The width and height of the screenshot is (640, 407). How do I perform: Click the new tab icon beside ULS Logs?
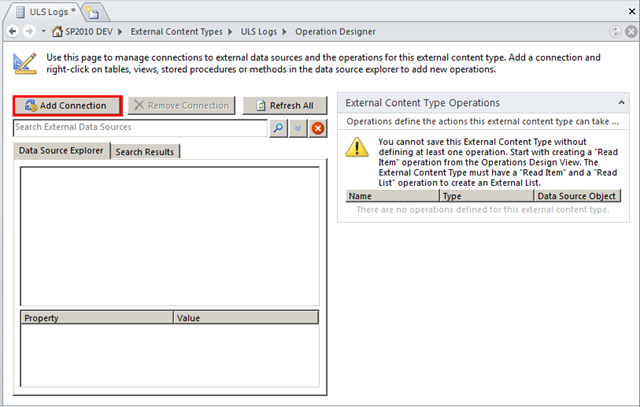point(92,12)
